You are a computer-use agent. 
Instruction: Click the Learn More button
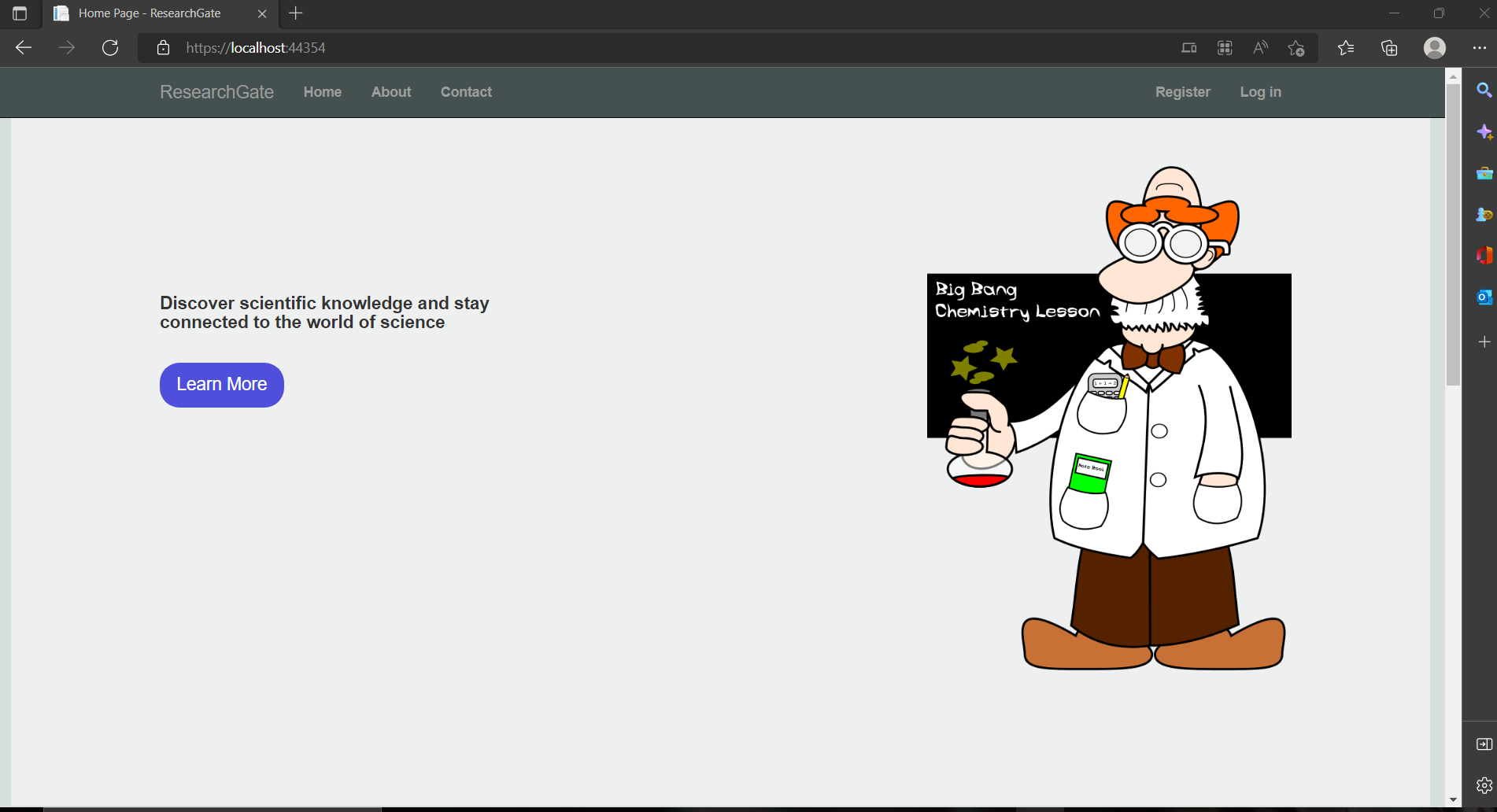click(x=221, y=385)
